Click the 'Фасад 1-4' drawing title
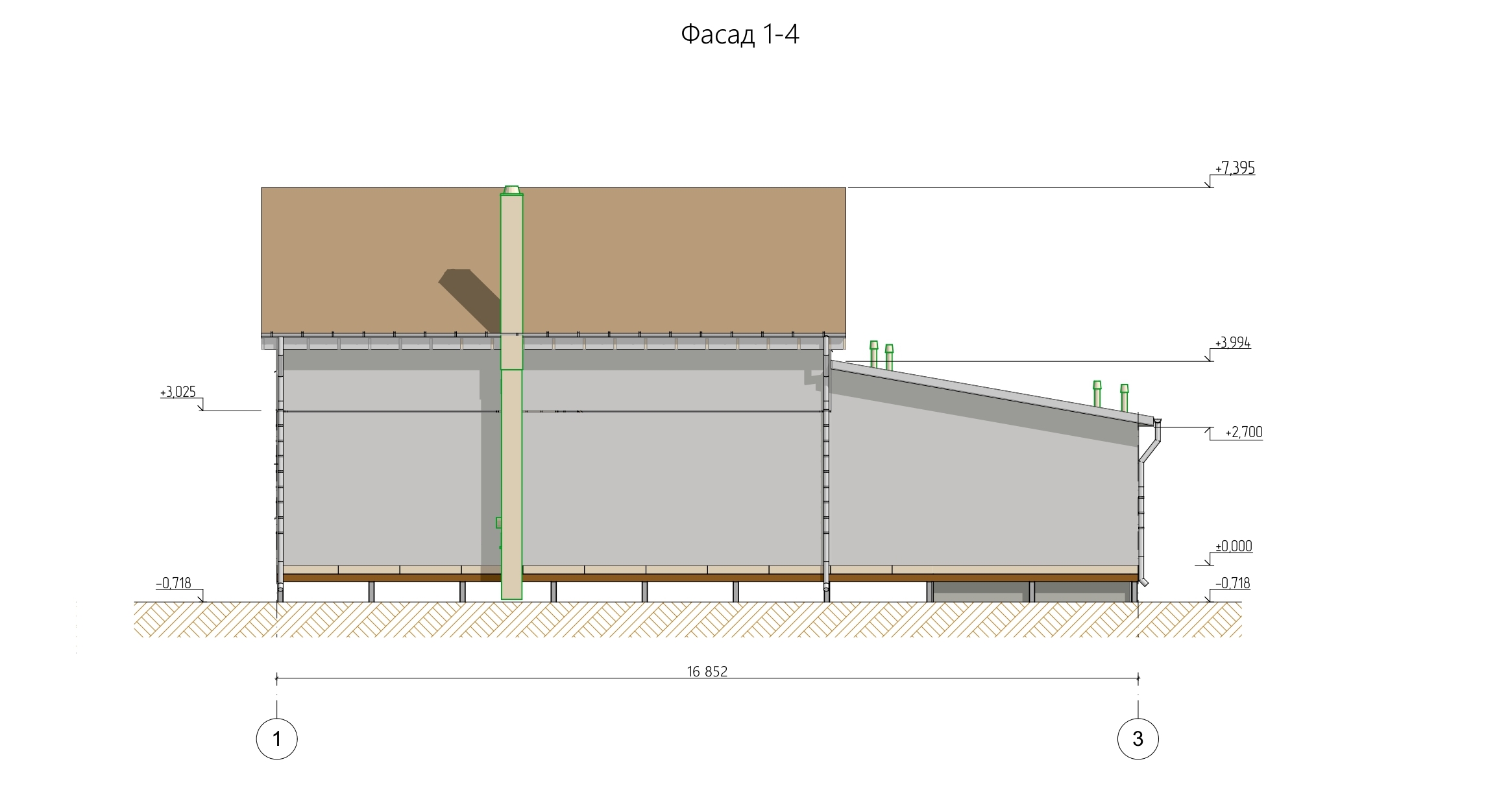The image size is (1486, 812). (x=740, y=34)
